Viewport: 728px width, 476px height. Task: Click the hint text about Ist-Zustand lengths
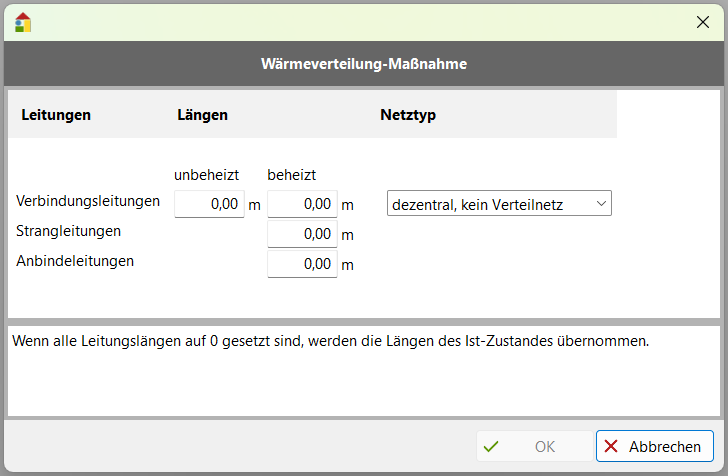pos(330,341)
